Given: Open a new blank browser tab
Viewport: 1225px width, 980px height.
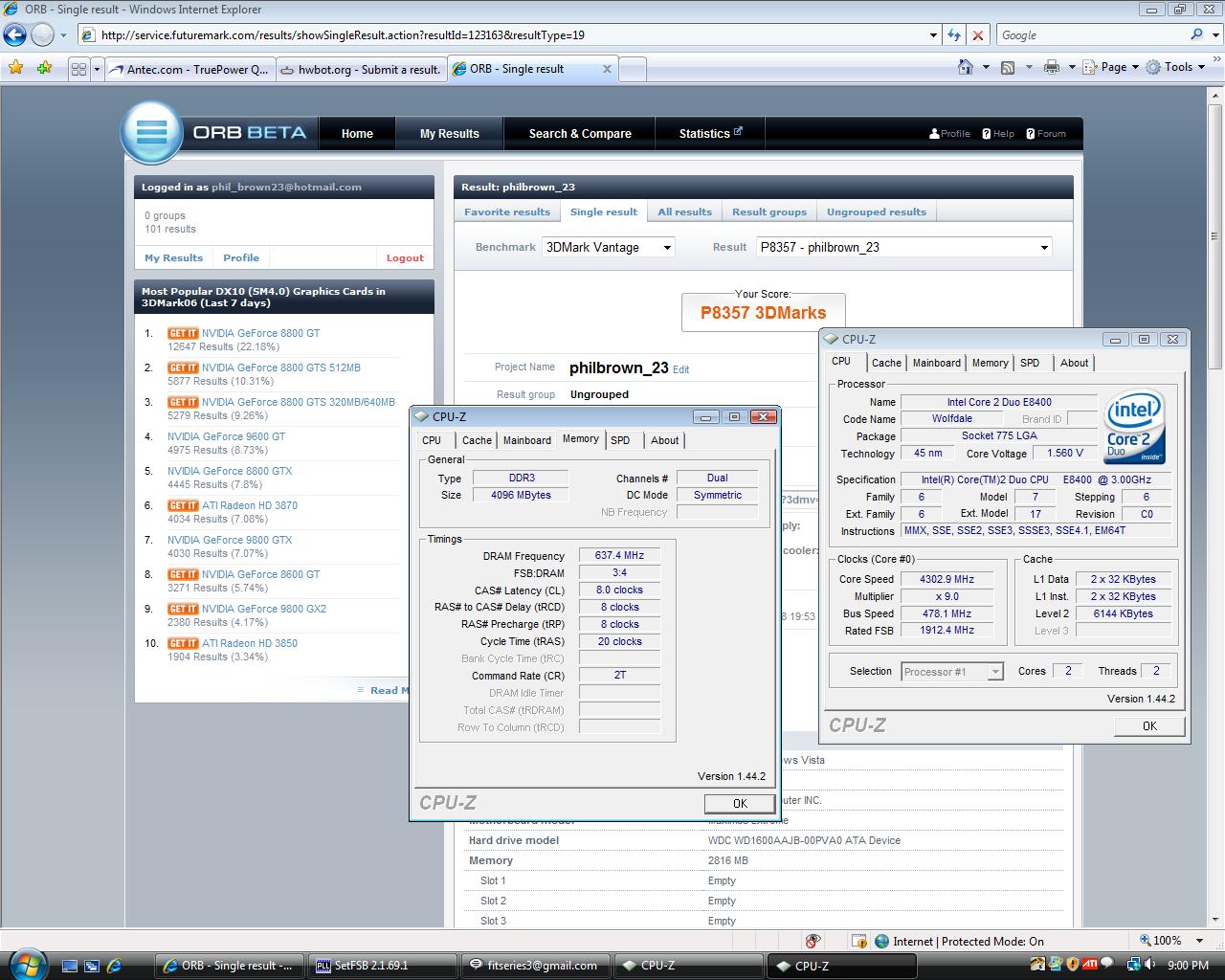Looking at the screenshot, I should pos(633,69).
